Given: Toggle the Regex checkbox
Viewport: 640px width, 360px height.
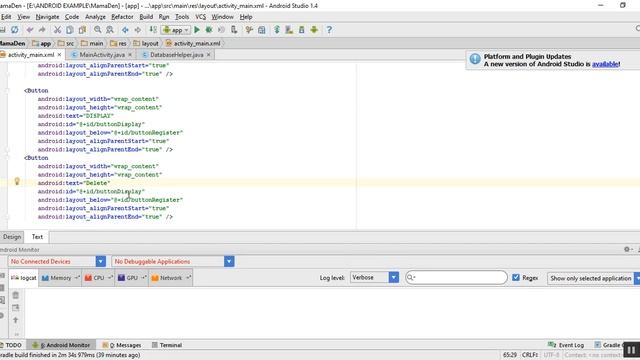Looking at the screenshot, I should click(516, 278).
